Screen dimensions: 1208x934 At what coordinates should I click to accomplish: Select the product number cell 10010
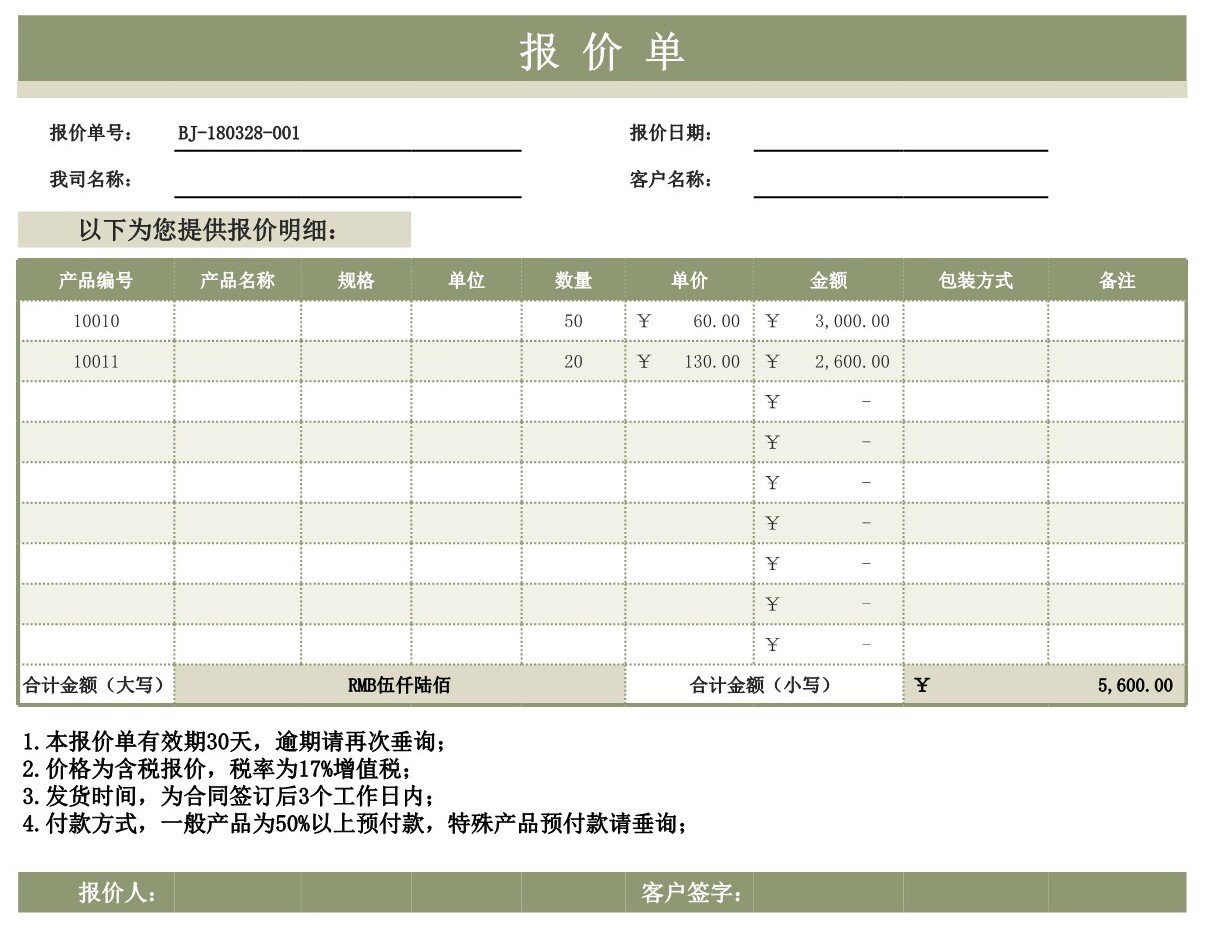96,322
